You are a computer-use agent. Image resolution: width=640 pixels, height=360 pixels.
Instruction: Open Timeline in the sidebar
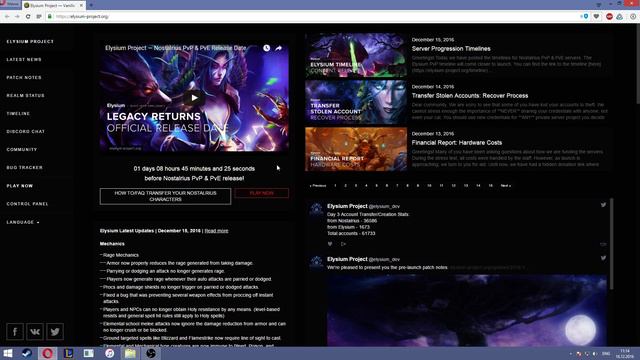click(18, 113)
